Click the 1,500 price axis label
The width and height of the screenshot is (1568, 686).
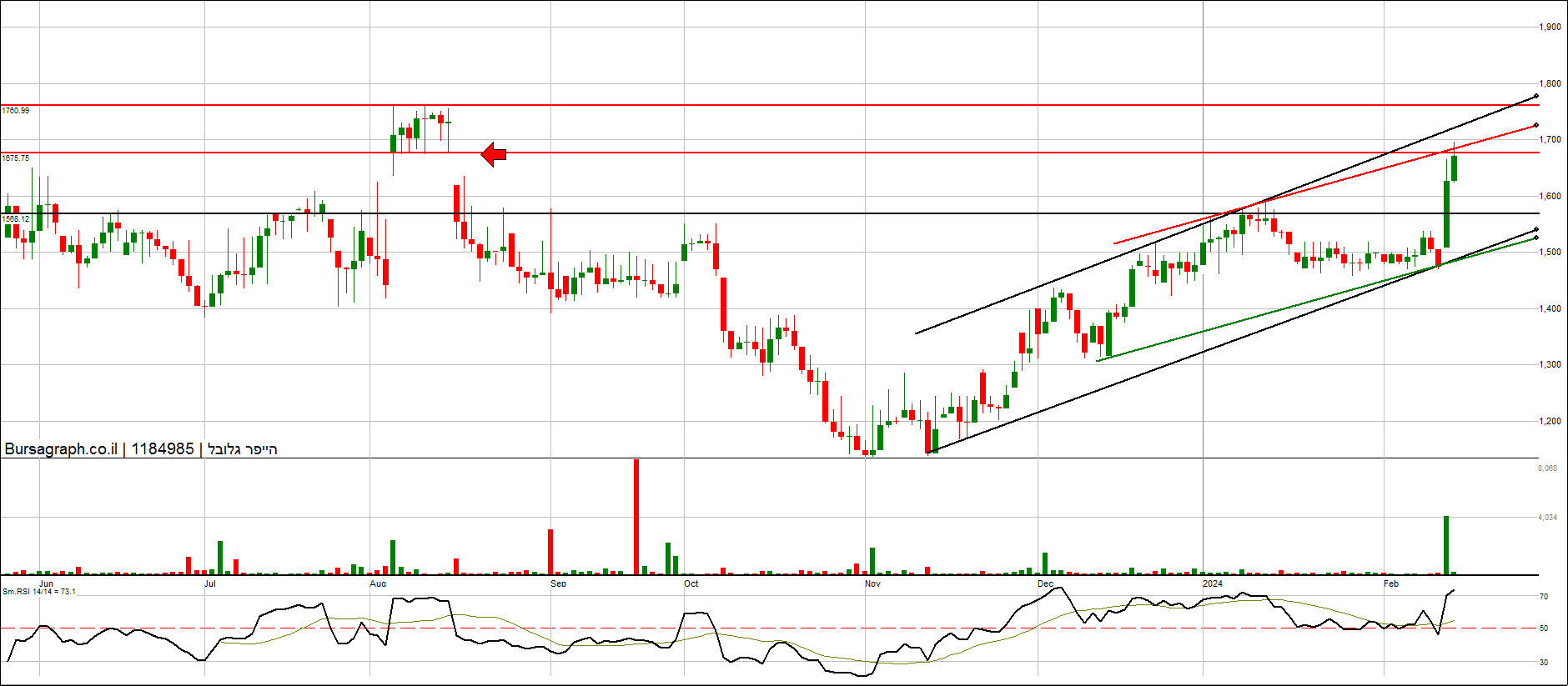click(x=1550, y=252)
